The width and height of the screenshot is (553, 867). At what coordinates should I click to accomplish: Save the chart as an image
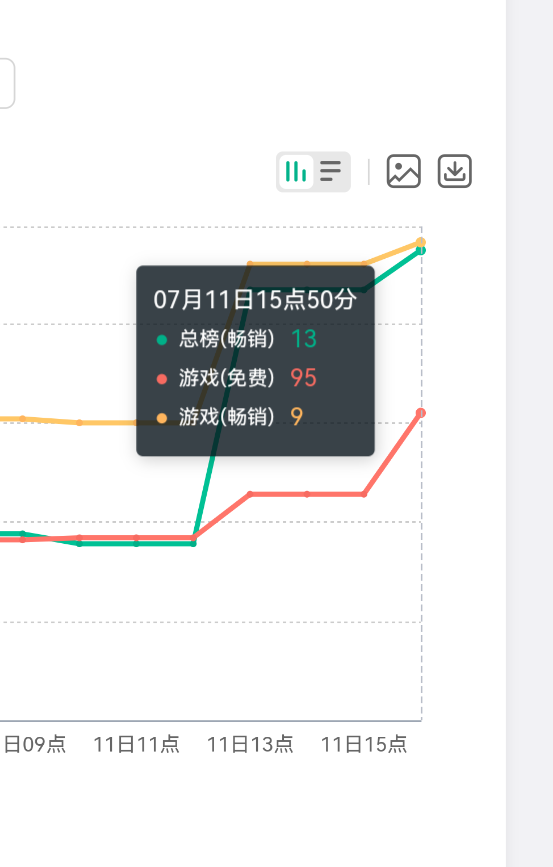(403, 171)
